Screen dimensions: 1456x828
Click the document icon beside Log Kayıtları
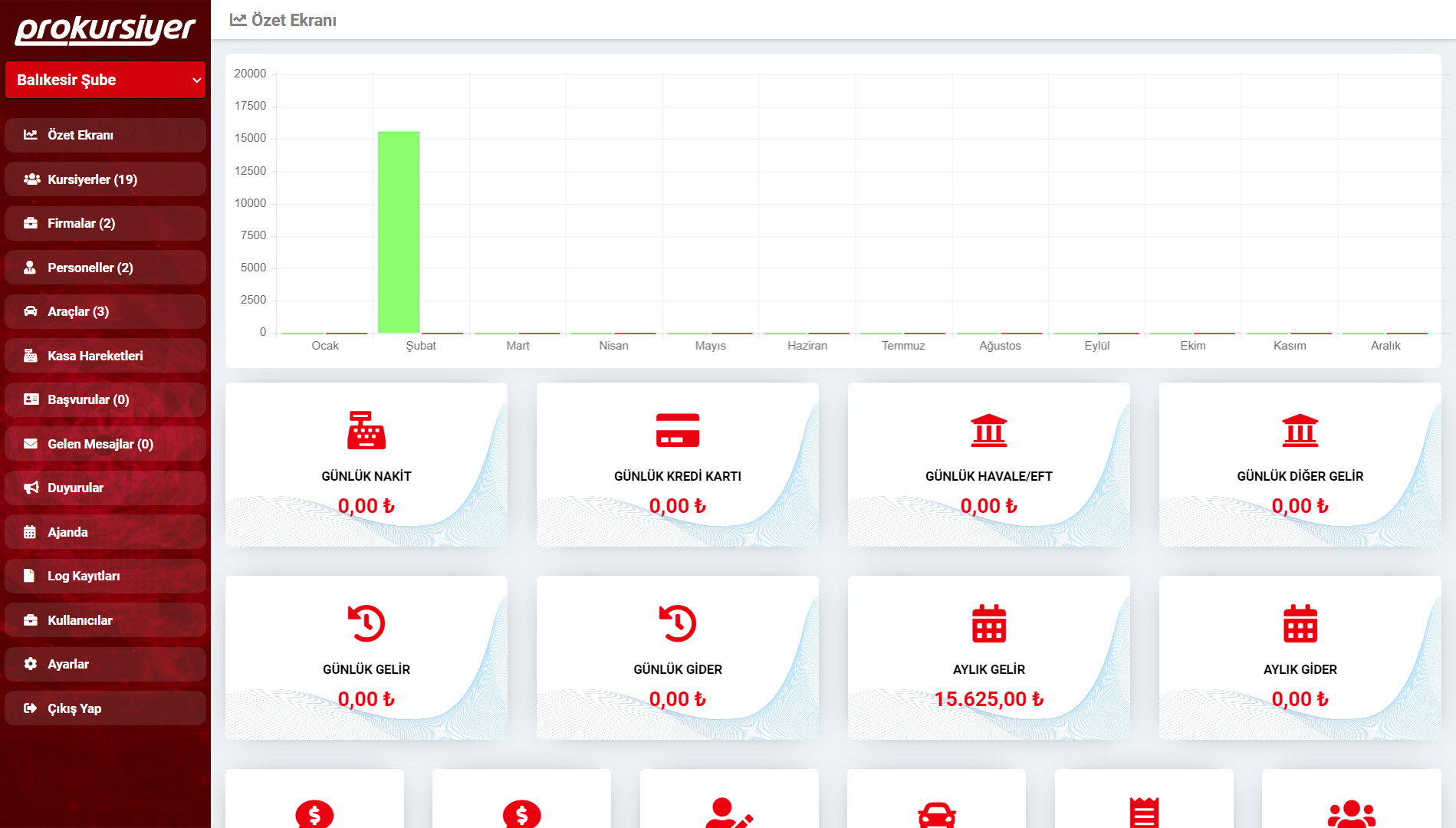29,576
